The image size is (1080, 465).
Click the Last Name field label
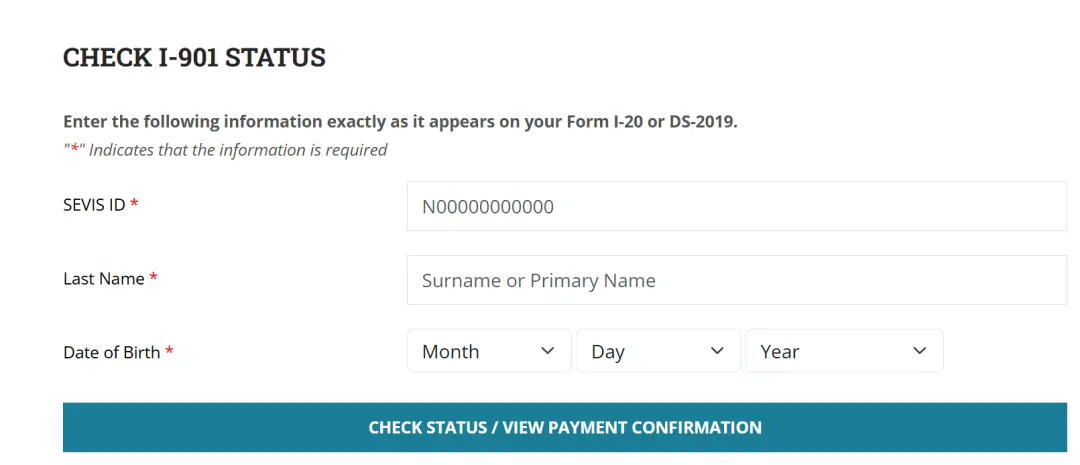click(103, 279)
